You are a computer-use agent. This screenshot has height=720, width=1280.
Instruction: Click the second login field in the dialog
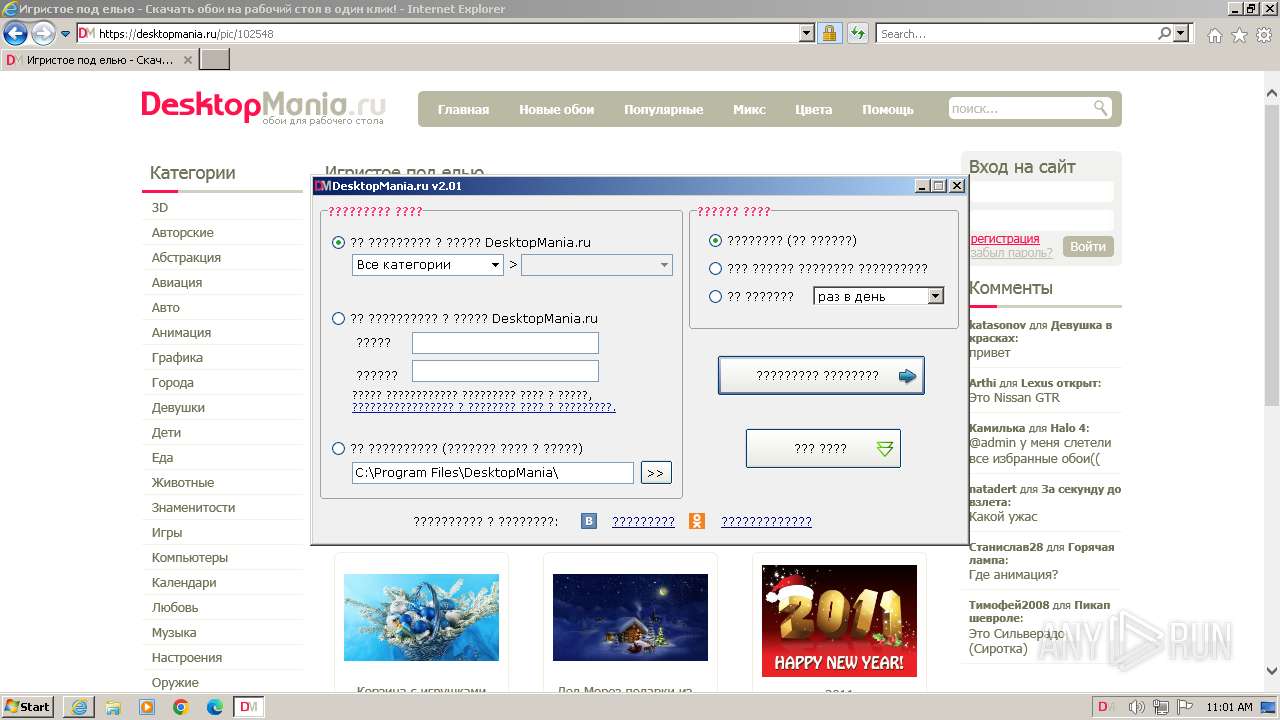pyautogui.click(x=505, y=371)
